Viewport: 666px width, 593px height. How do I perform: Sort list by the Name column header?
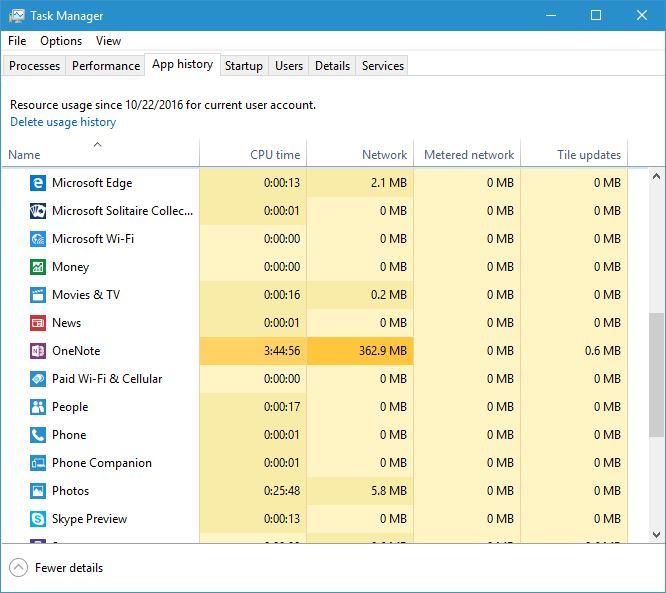[24, 155]
